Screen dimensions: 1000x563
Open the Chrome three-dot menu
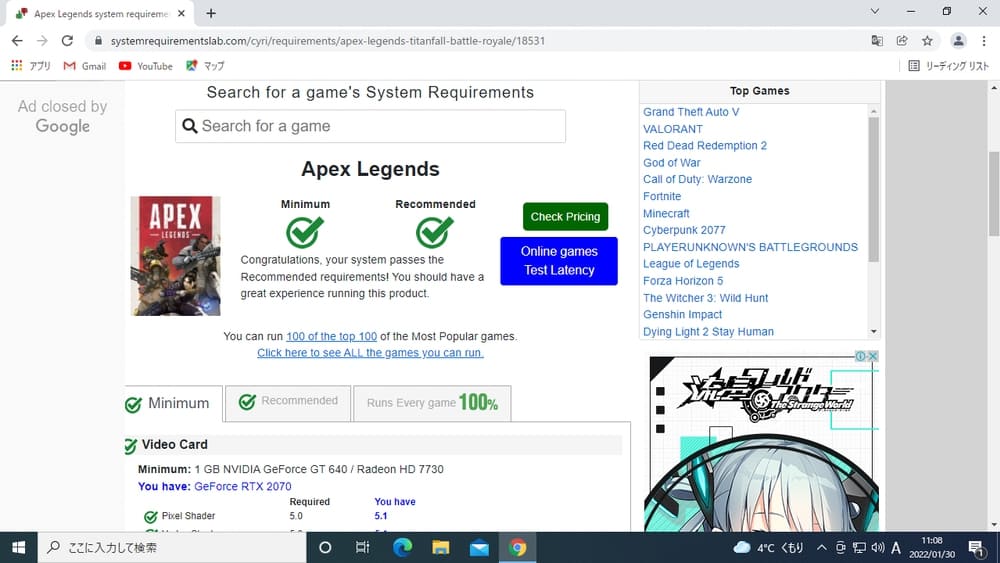click(984, 41)
